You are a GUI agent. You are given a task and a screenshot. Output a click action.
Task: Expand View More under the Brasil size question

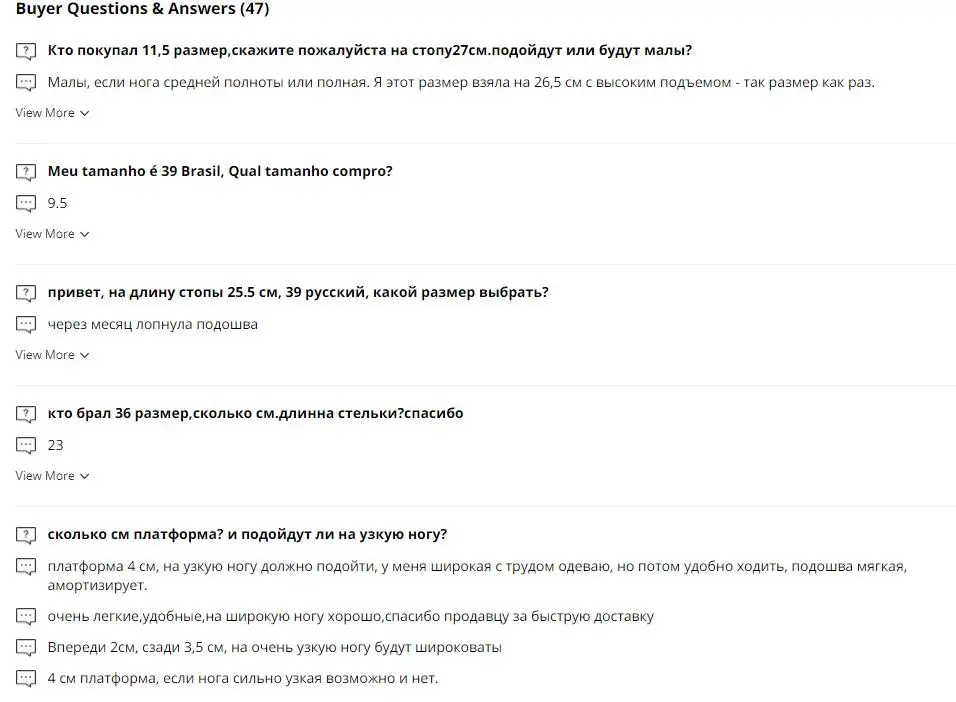pyautogui.click(x=52, y=234)
